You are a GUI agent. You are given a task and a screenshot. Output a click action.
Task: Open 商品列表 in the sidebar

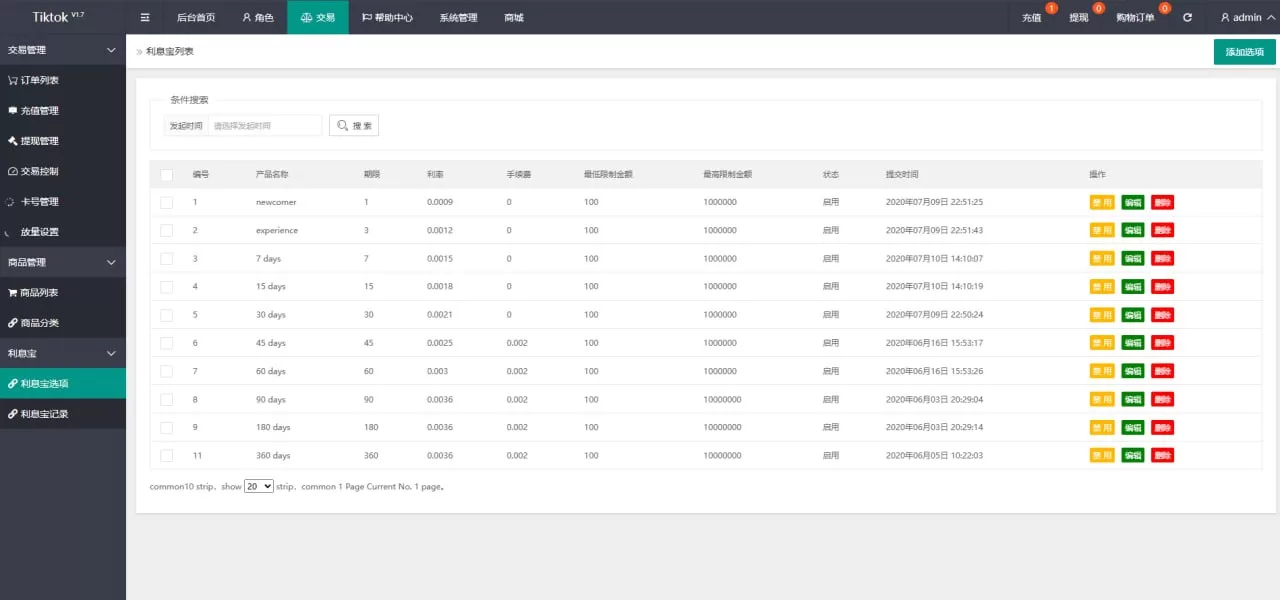pyautogui.click(x=34, y=293)
